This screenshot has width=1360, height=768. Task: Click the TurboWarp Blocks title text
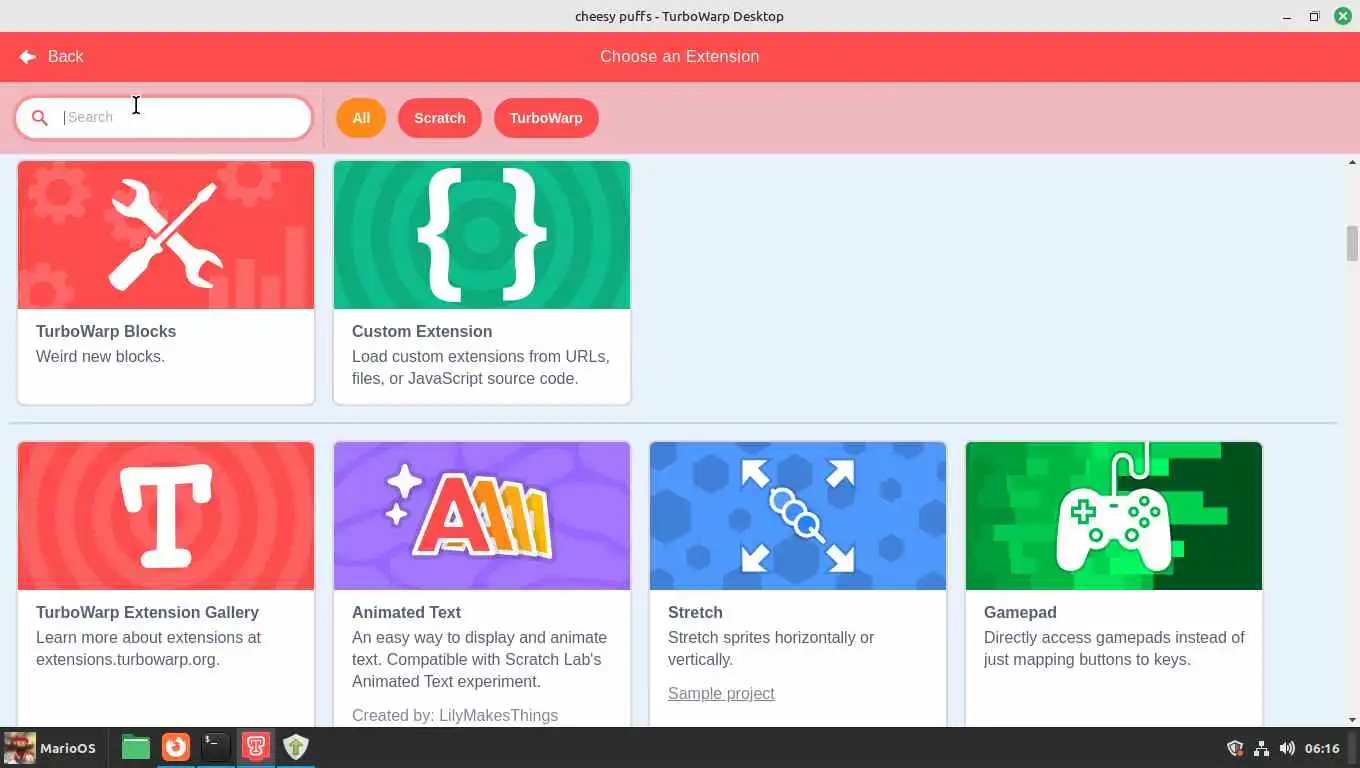(x=106, y=331)
